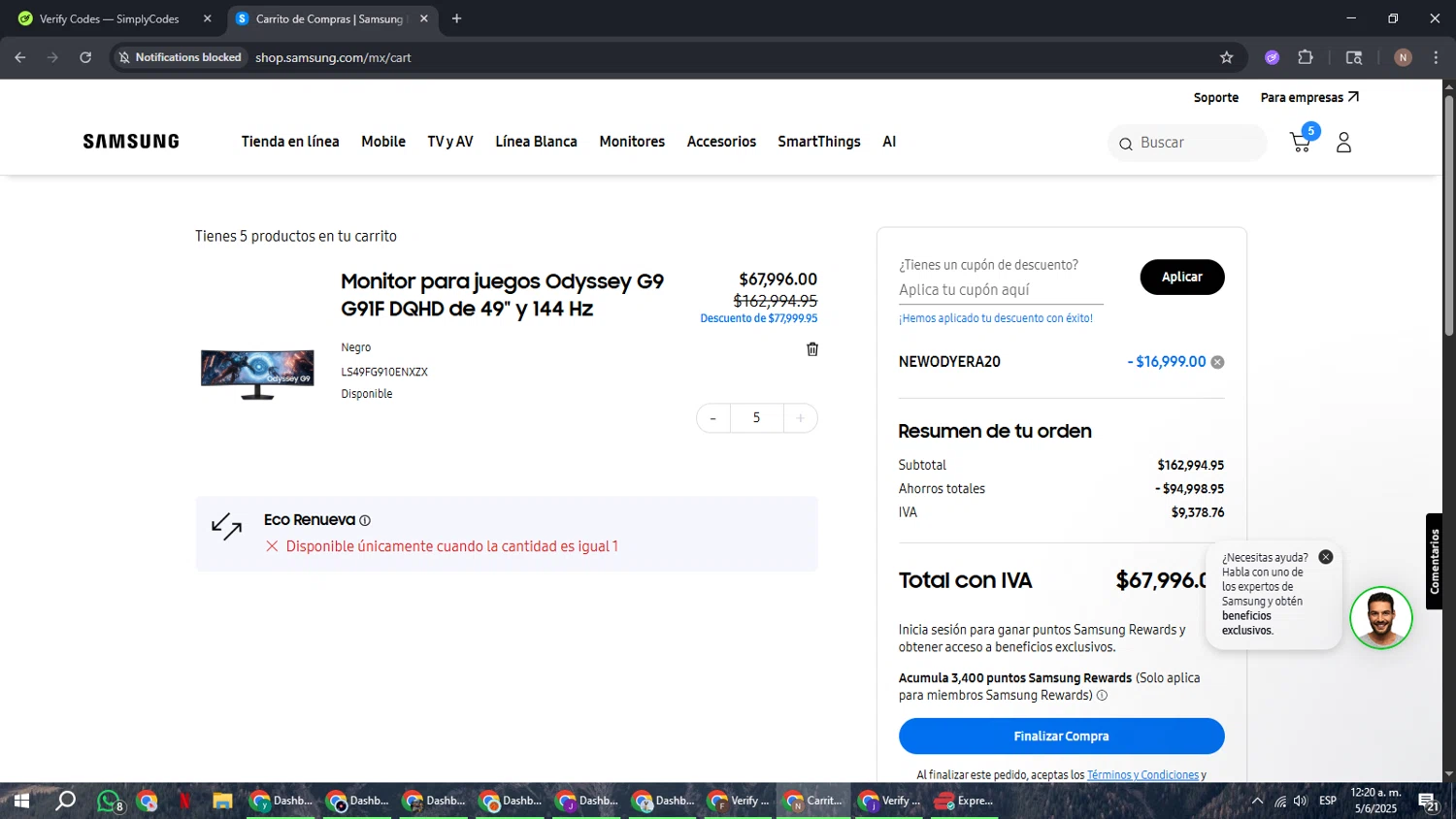Open the Expre... taskbar app
The image size is (1456, 819).
click(966, 801)
